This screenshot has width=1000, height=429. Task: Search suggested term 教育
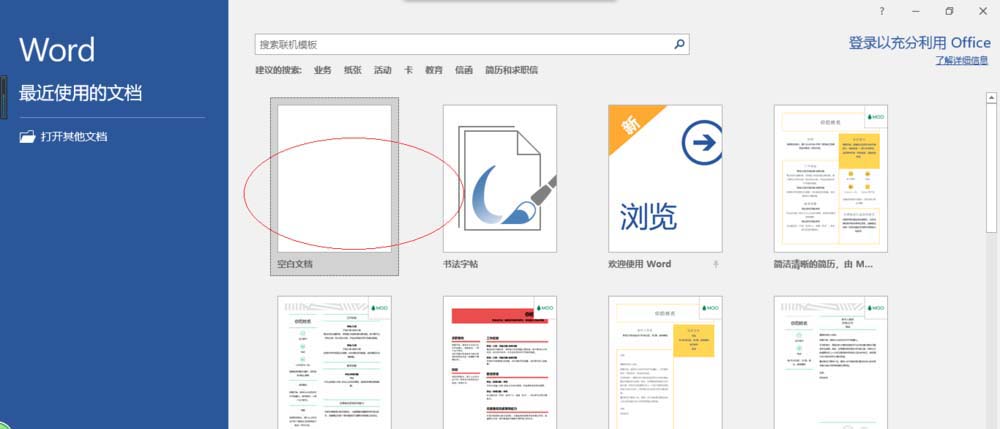click(x=434, y=70)
